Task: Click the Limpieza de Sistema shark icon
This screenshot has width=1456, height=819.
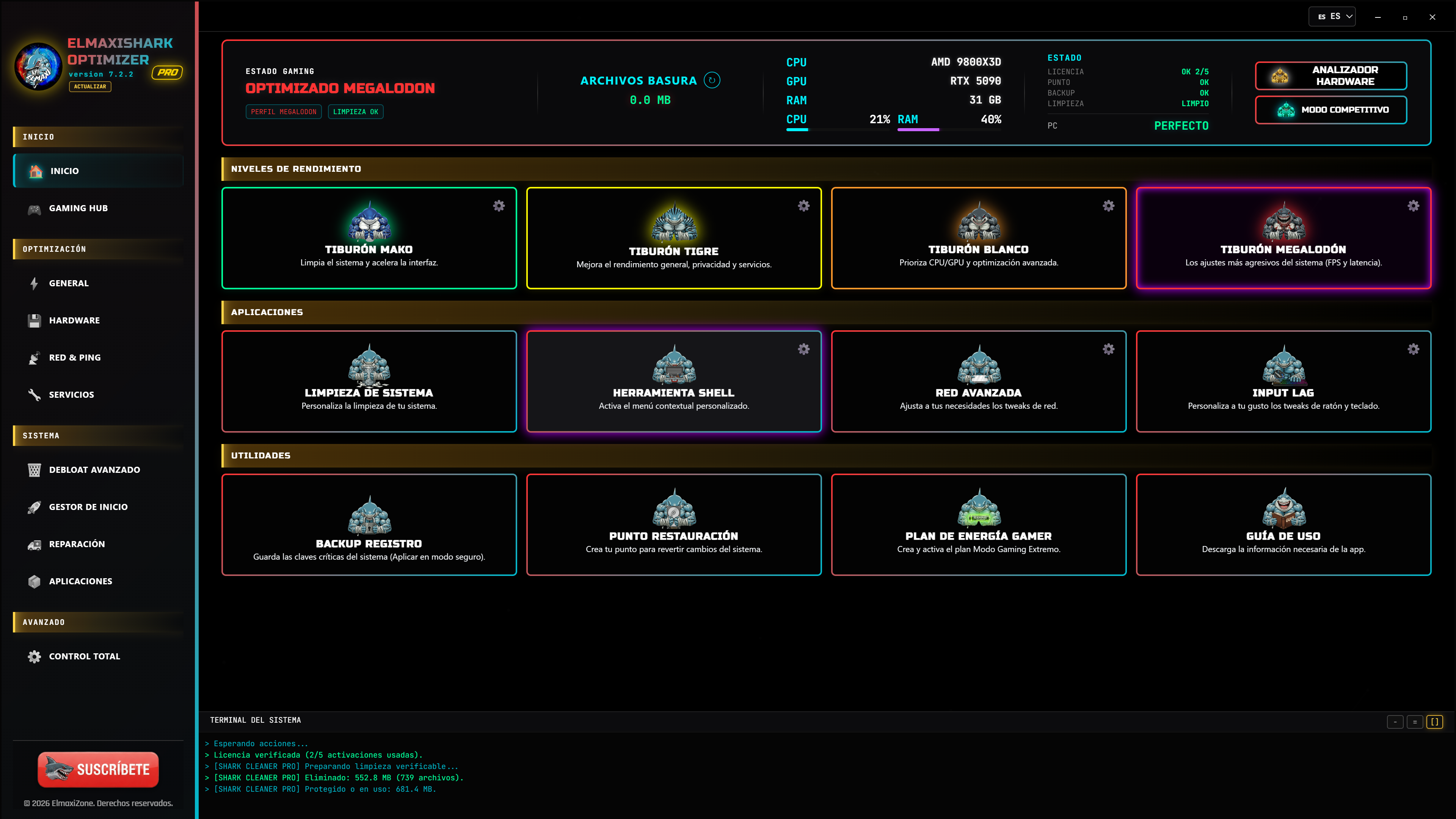Action: click(x=369, y=364)
